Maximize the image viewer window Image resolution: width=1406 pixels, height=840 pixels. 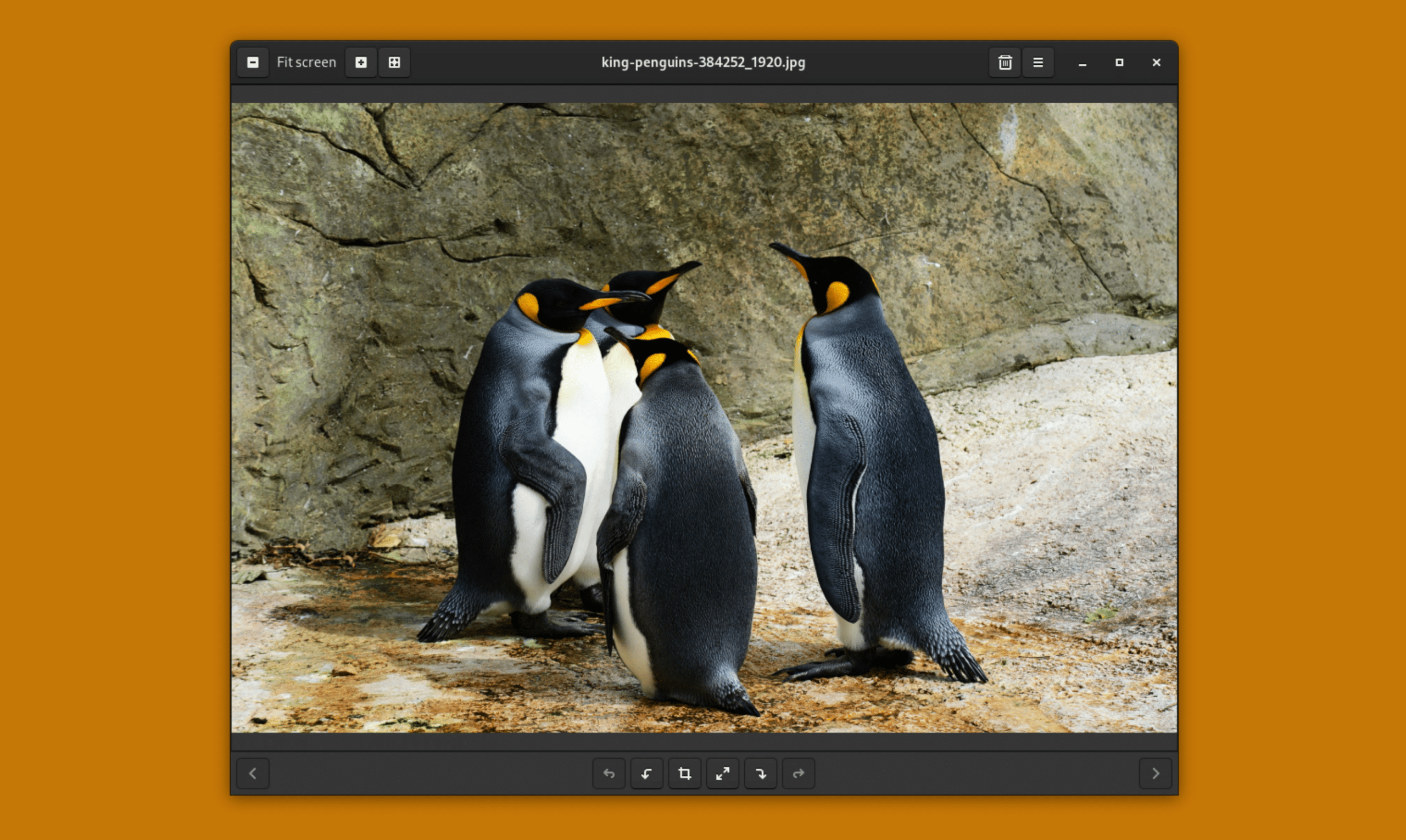coord(1119,62)
